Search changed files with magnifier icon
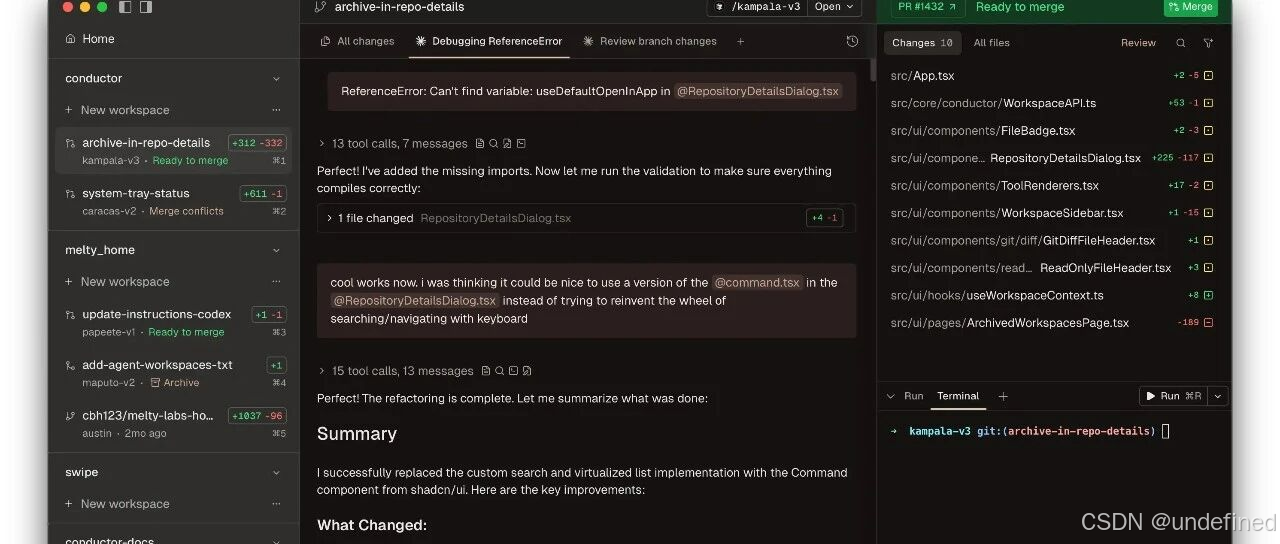 click(x=1181, y=43)
